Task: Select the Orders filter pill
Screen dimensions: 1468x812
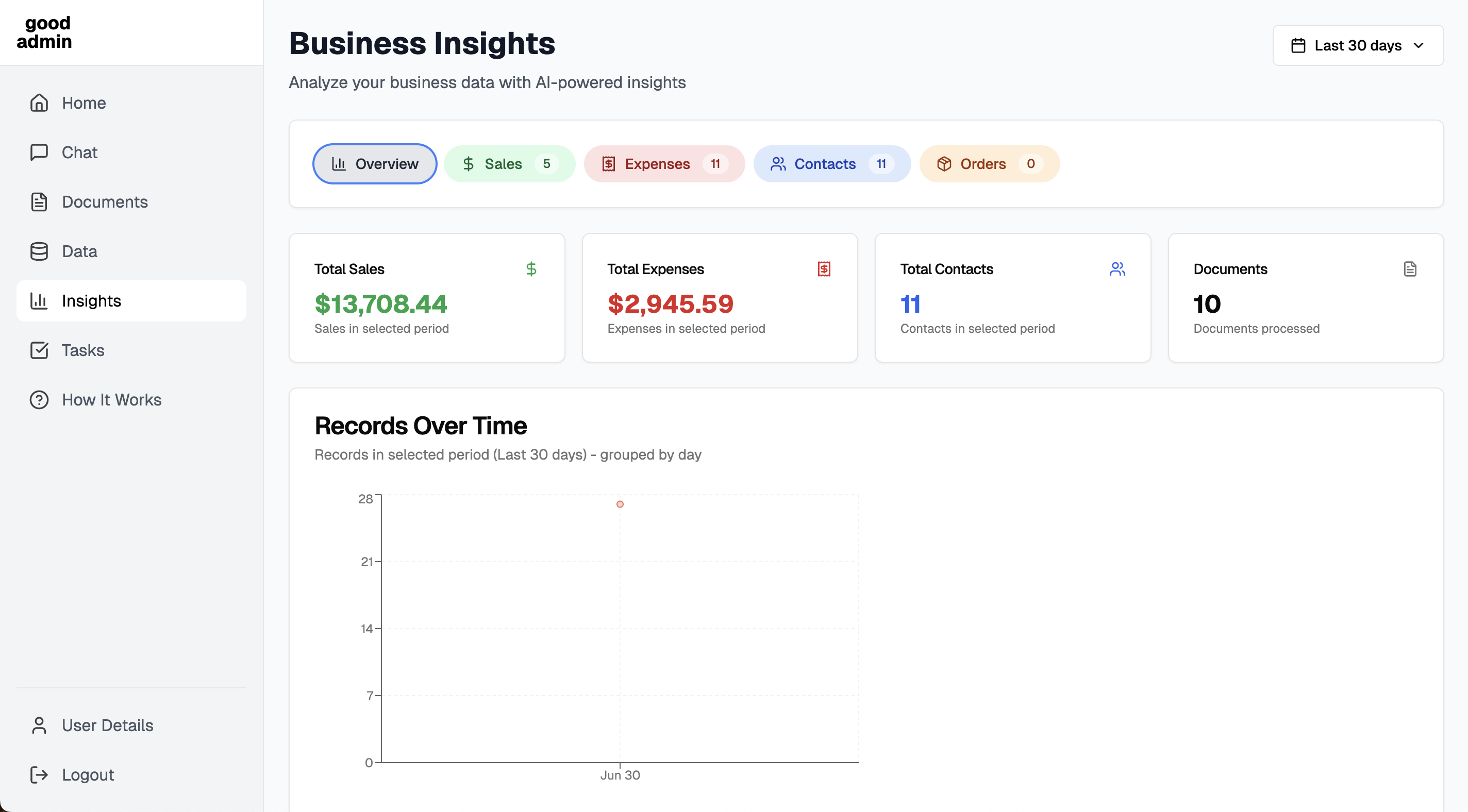Action: (989, 164)
